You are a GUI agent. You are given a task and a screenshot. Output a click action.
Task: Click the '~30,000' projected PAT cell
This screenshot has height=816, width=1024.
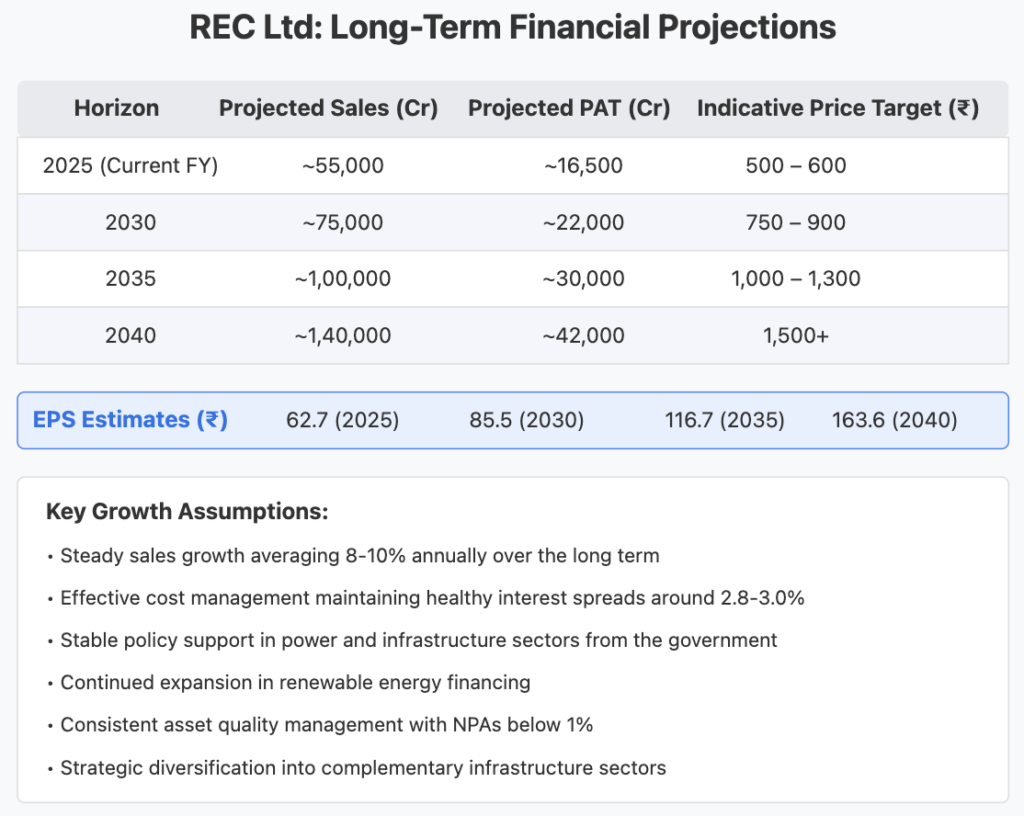[x=583, y=279]
